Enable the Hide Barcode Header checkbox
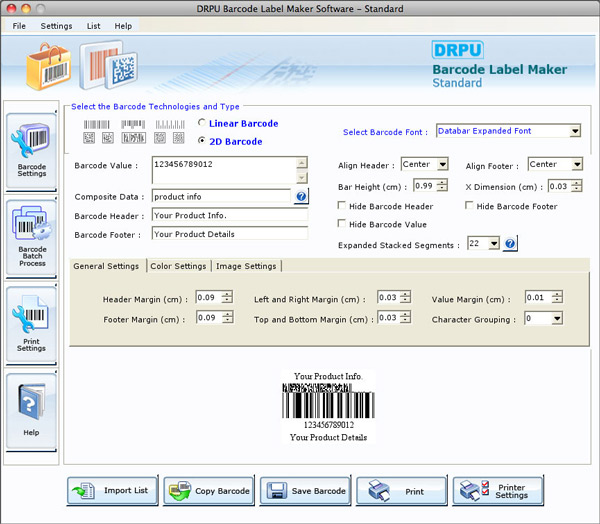 point(341,206)
